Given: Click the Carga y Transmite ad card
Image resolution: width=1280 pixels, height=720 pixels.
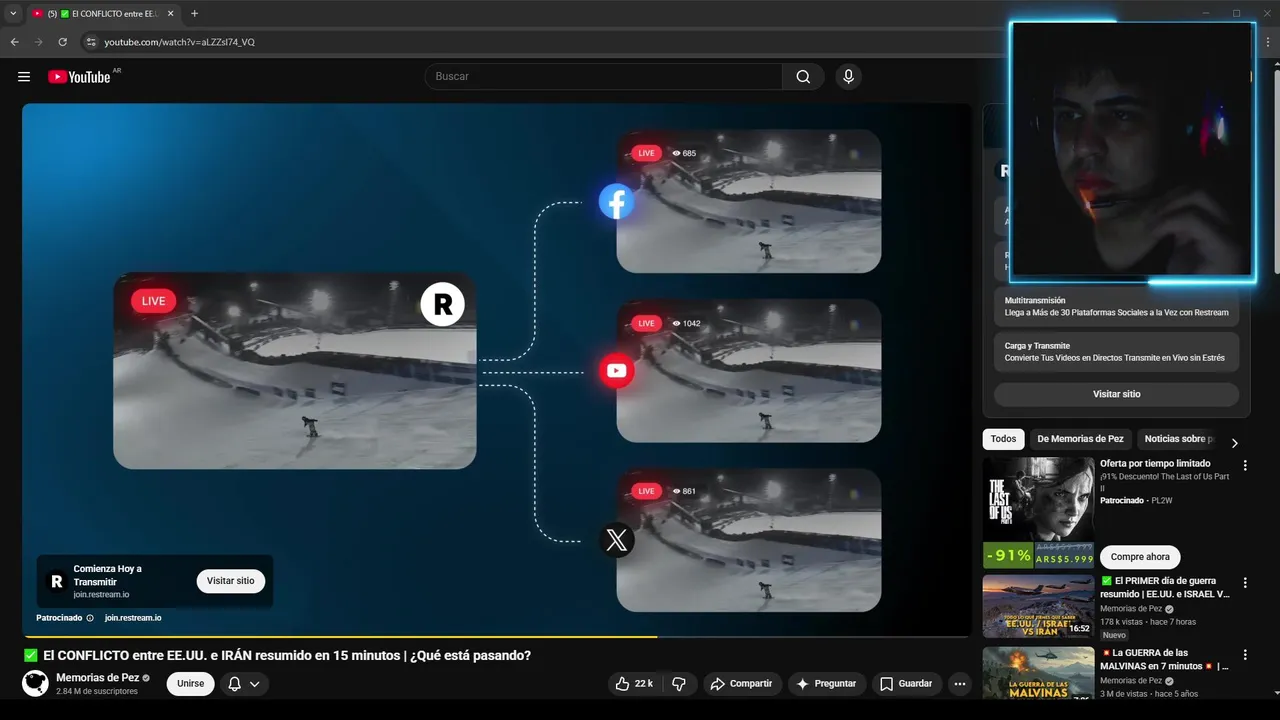Looking at the screenshot, I should 1116,352.
